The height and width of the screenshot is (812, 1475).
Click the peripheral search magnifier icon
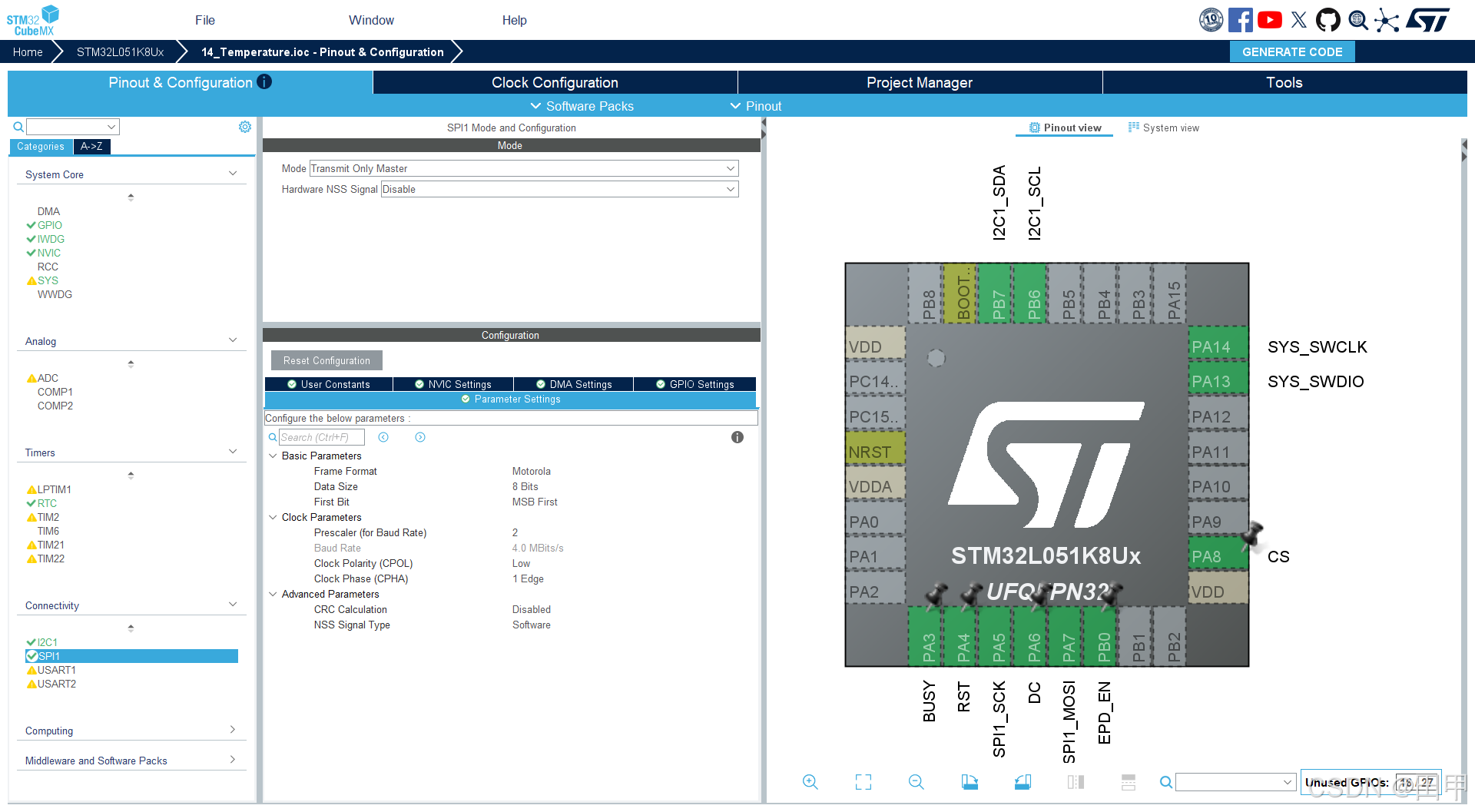[18, 127]
